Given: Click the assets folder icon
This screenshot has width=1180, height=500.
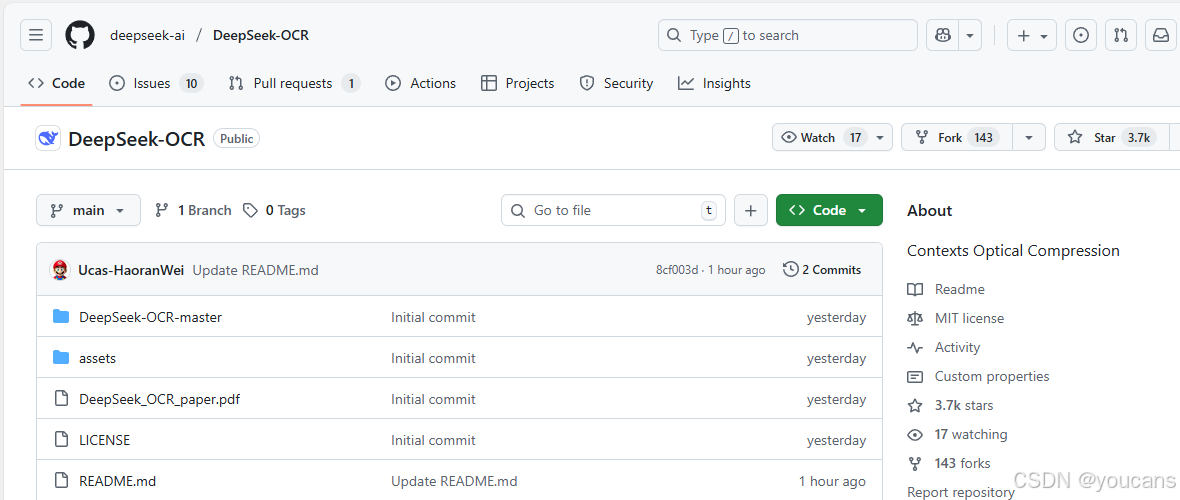Looking at the screenshot, I should [61, 358].
